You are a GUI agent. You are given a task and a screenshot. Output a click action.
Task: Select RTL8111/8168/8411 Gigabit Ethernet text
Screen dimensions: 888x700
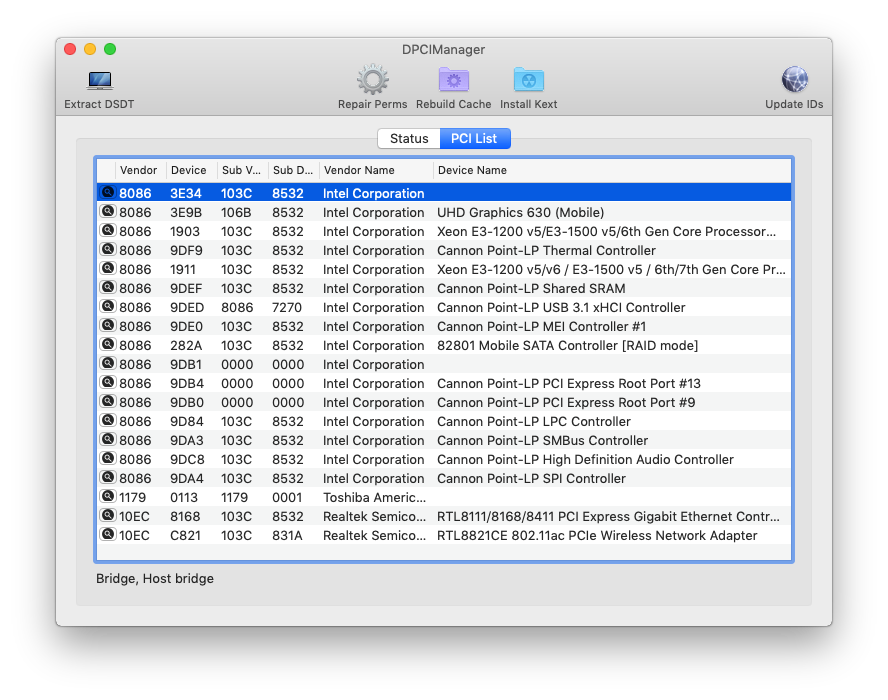click(608, 517)
